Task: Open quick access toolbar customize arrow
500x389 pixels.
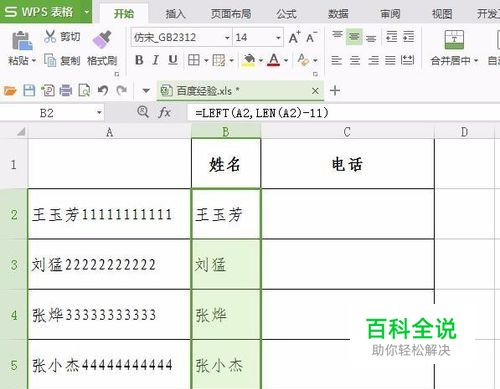Action: tap(146, 91)
